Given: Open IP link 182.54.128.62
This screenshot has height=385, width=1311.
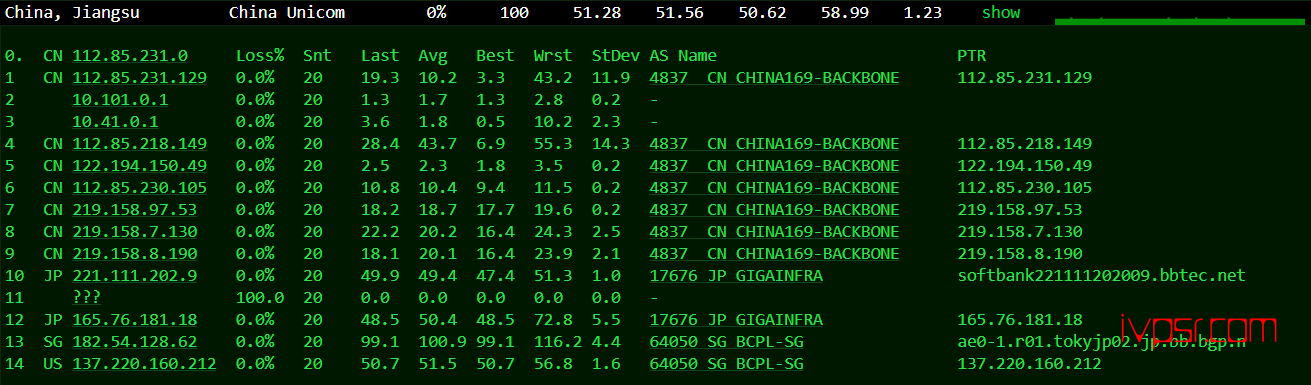Looking at the screenshot, I should pos(135,342).
